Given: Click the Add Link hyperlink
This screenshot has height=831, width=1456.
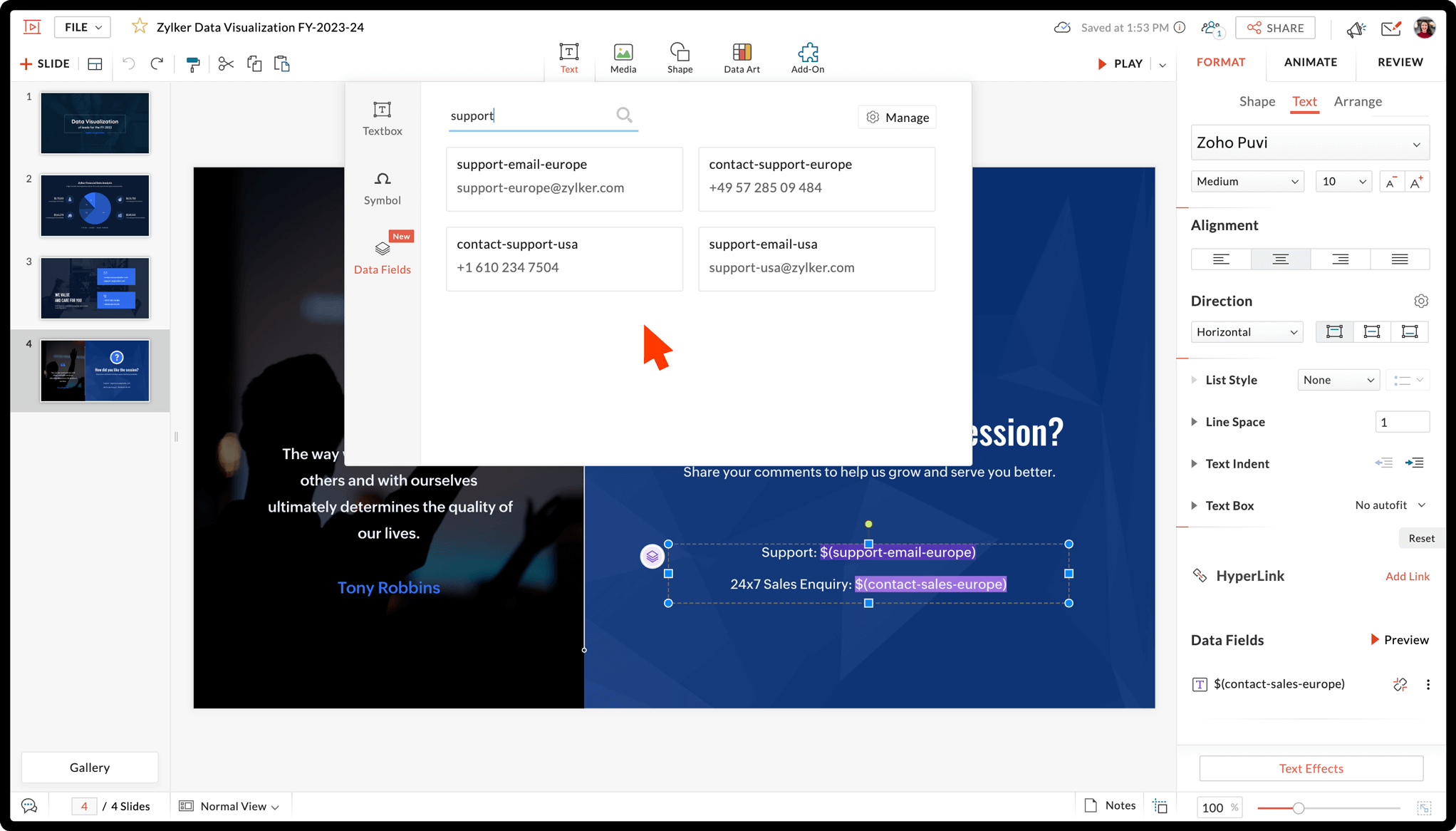Looking at the screenshot, I should (x=1407, y=576).
